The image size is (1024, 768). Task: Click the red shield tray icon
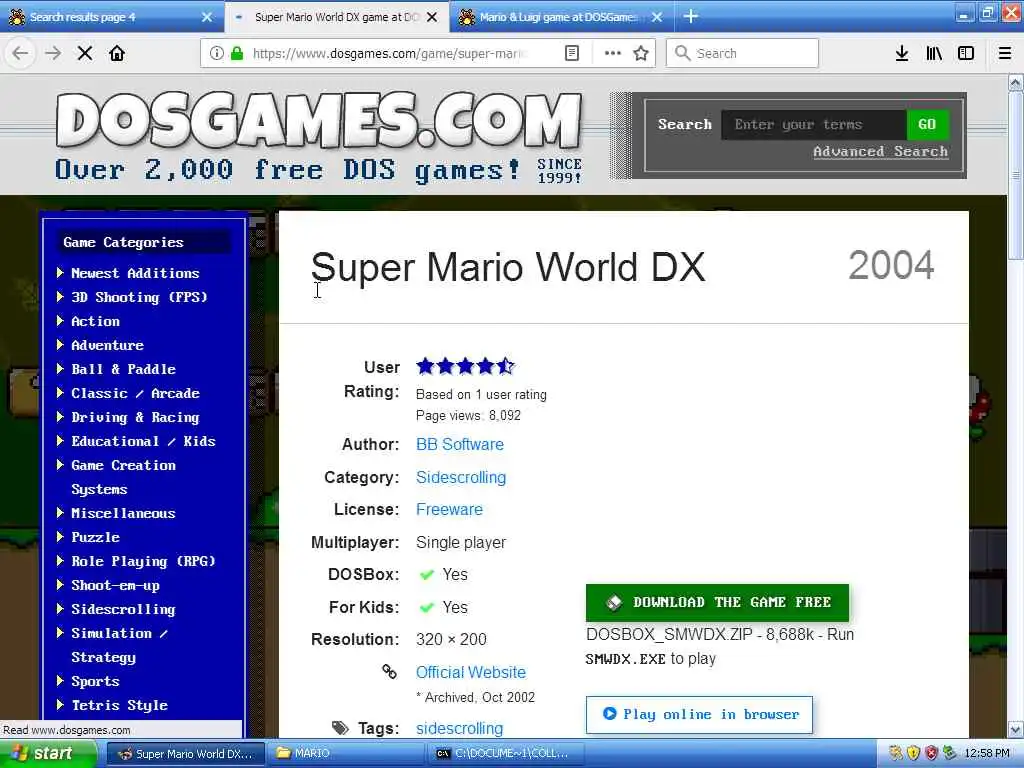931,753
